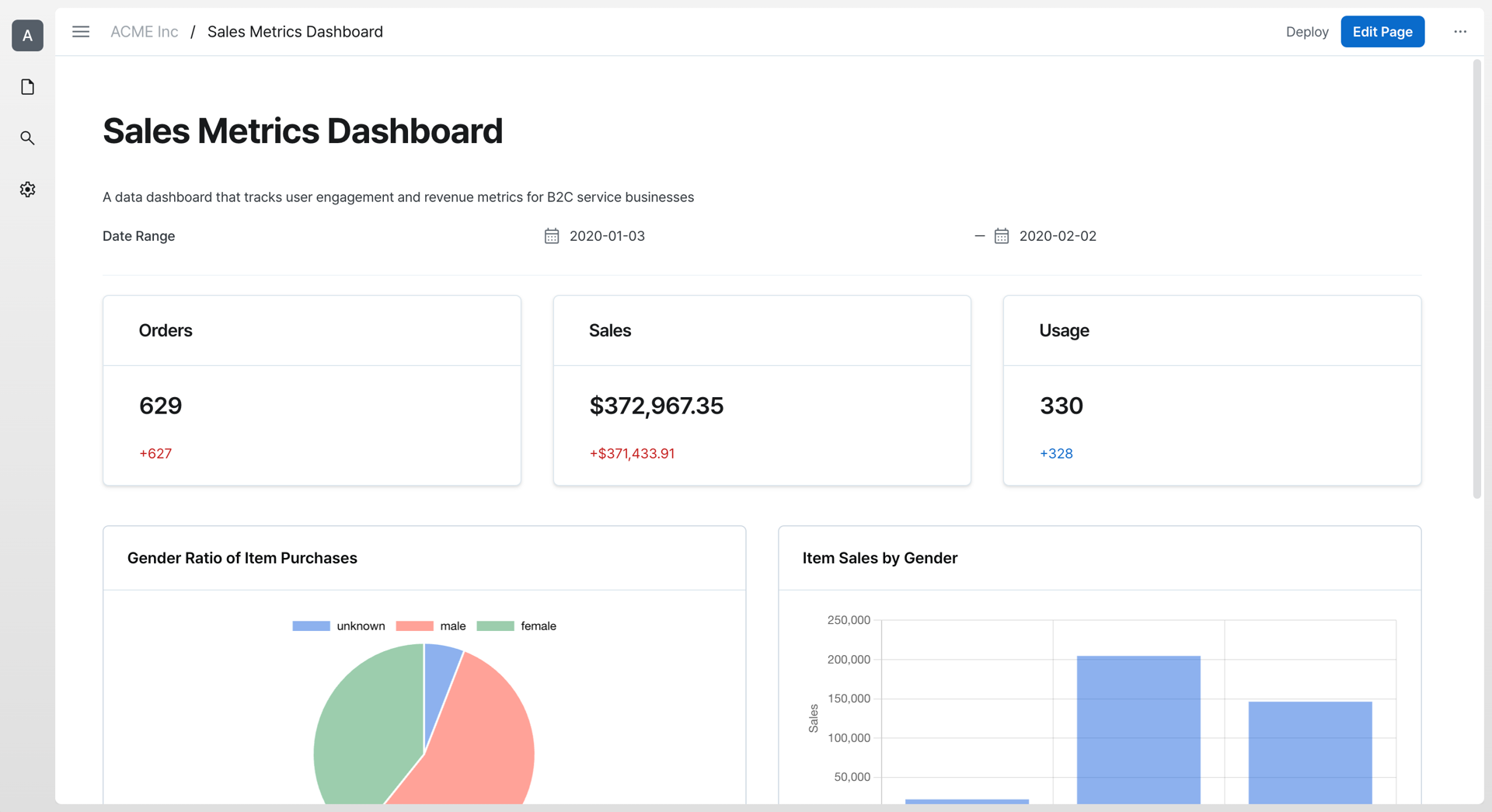Click the Orders change +627

tap(155, 454)
